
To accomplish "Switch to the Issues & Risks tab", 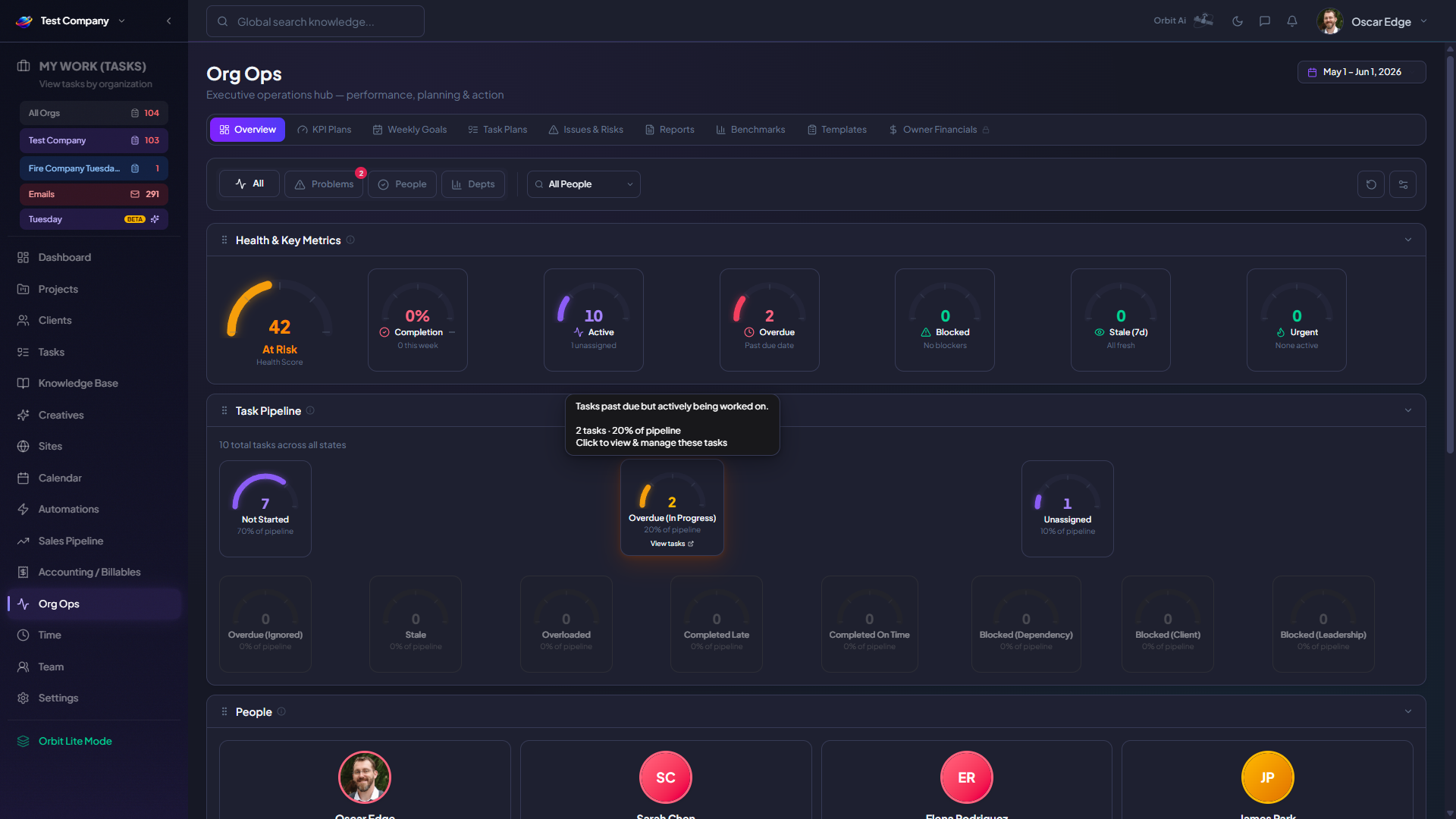I will point(586,130).
